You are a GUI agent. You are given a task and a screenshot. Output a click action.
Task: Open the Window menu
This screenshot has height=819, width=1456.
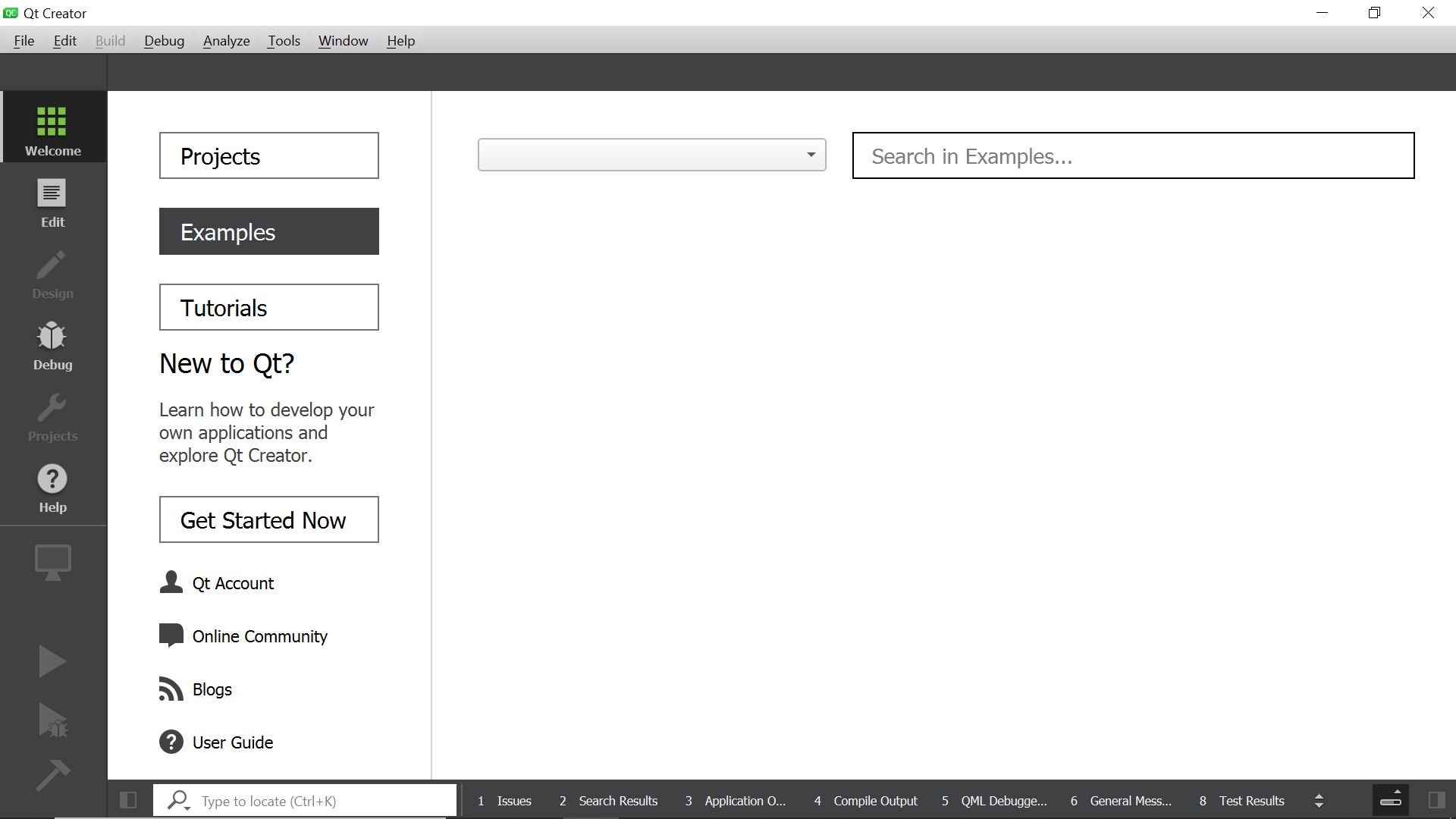tap(344, 41)
